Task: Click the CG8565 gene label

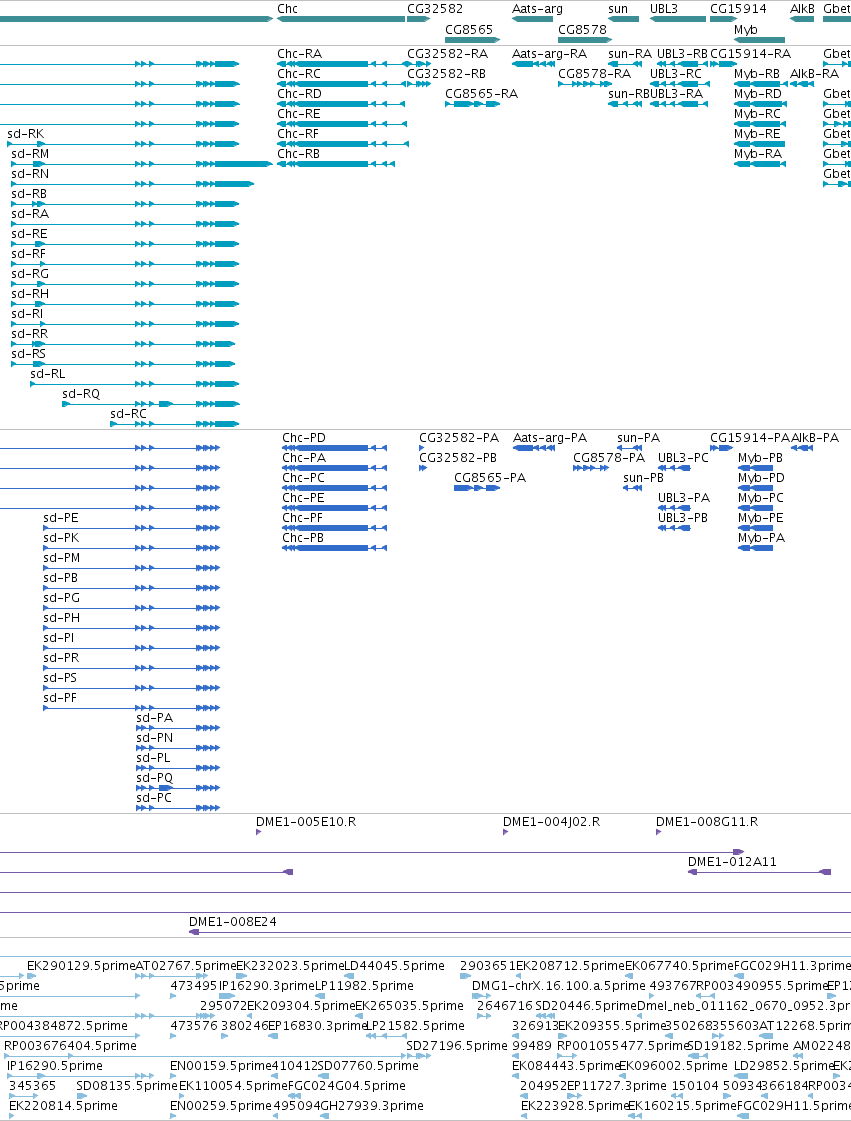Action: coord(469,29)
